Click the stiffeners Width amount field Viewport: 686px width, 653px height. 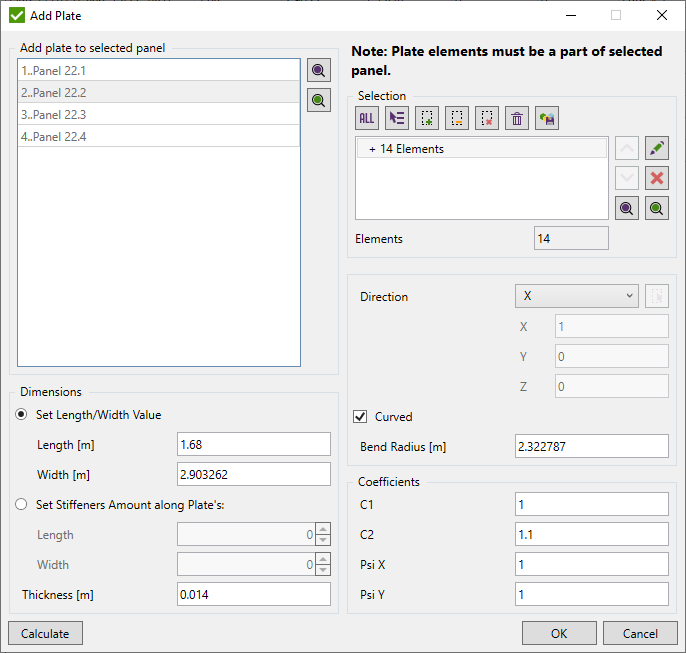click(x=247, y=564)
